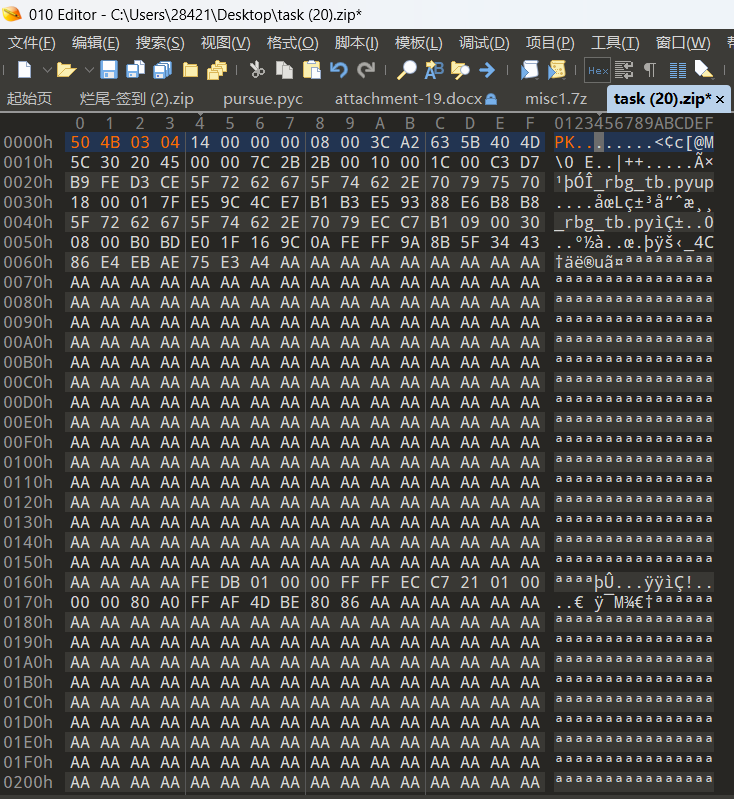Click the Close file folder icon

190,70
